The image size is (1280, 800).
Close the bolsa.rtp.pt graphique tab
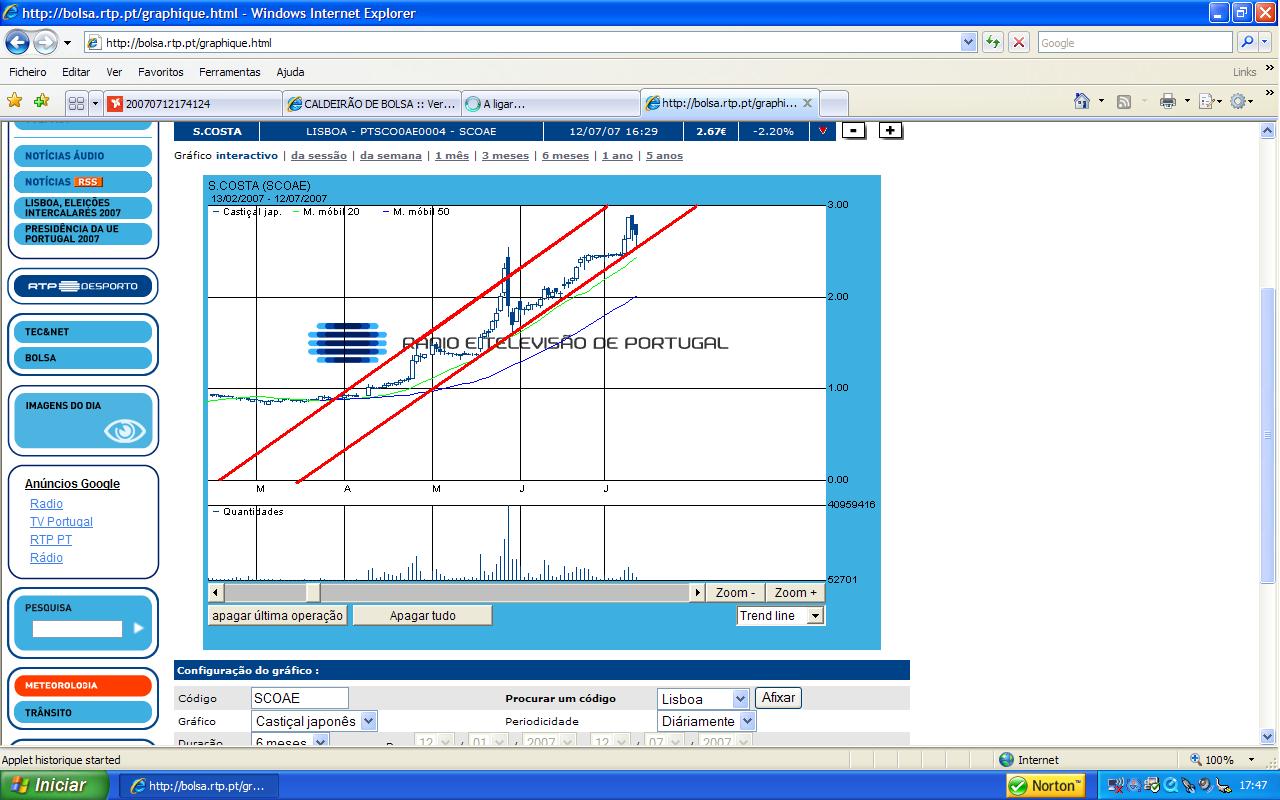807,103
